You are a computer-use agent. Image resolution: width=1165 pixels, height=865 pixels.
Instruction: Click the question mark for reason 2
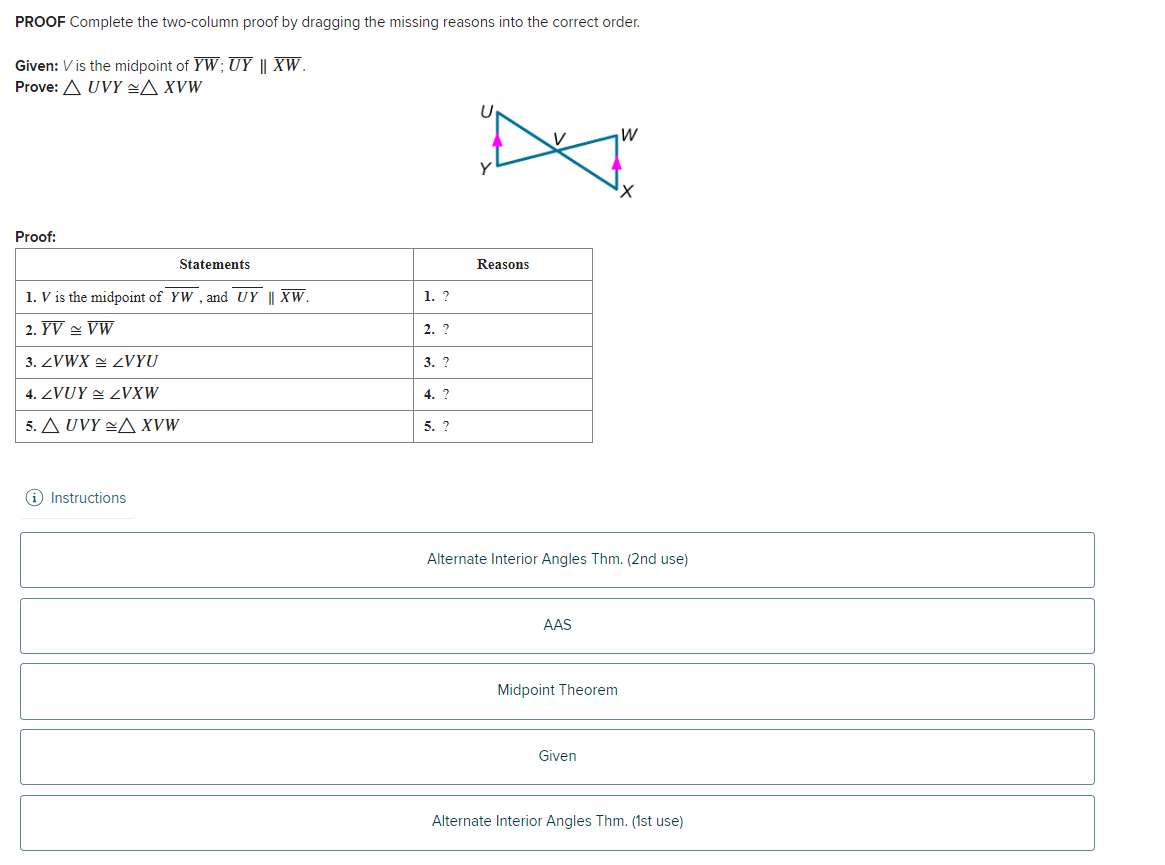pyautogui.click(x=446, y=329)
